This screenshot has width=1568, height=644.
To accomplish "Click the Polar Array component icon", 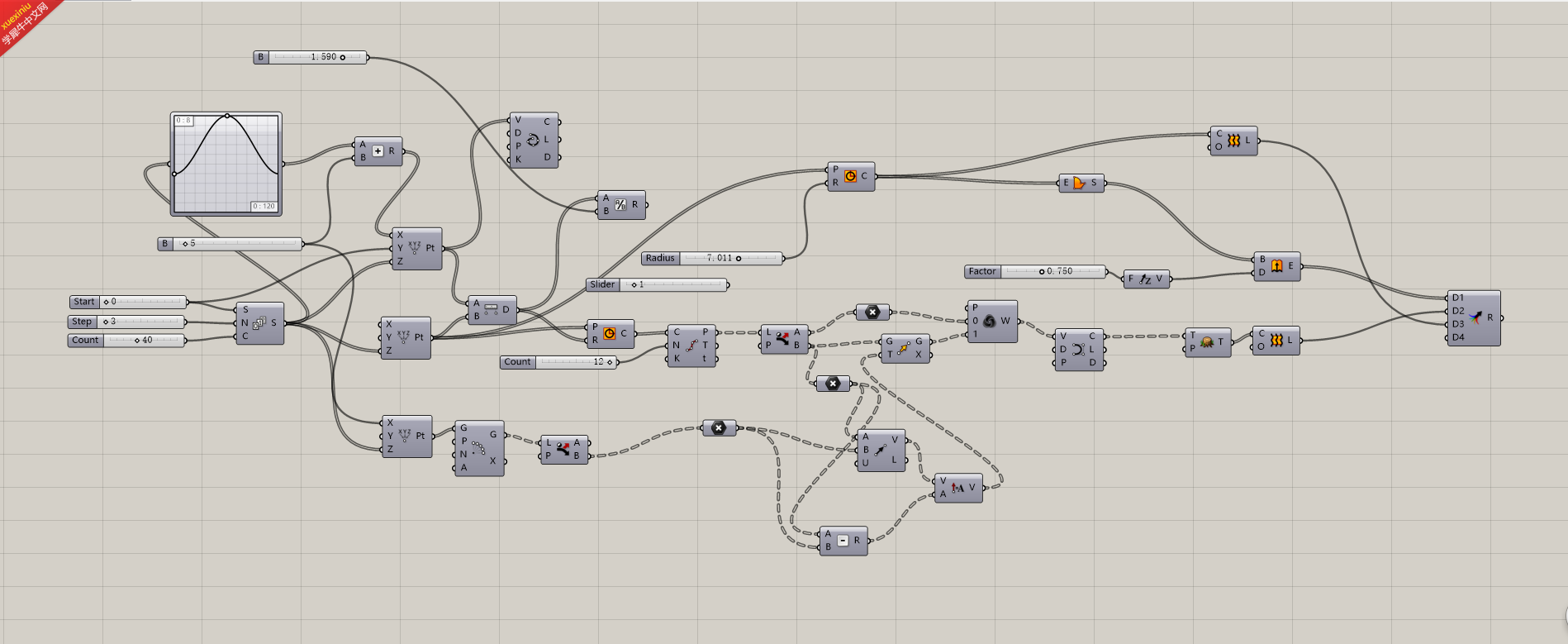I will 478,448.
